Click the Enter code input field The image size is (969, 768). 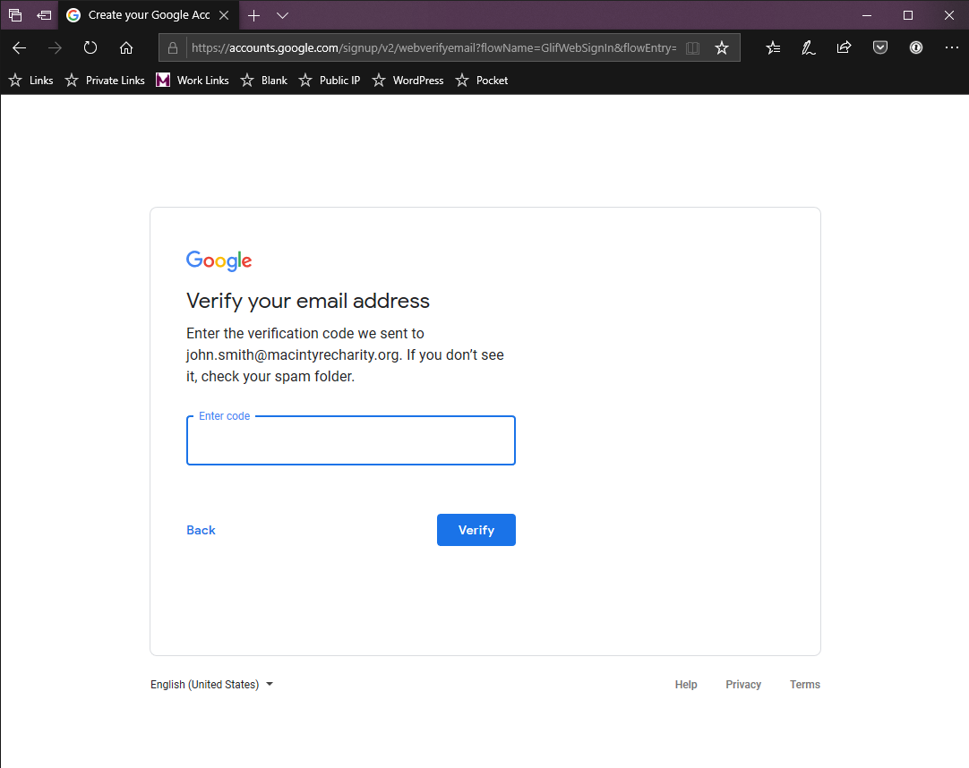point(350,441)
